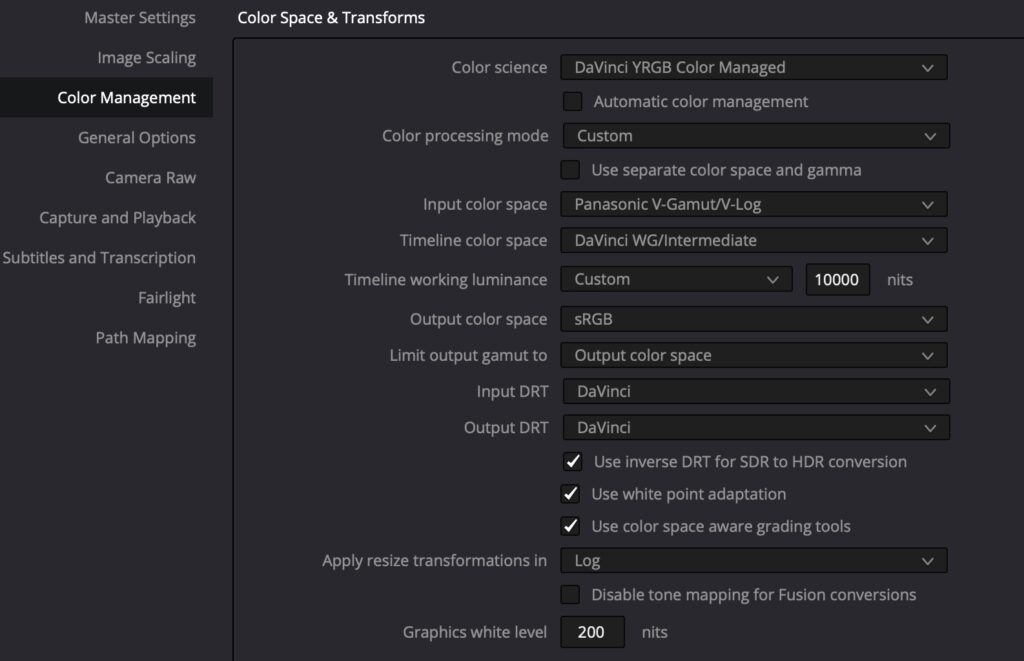Open Timeline working luminance Custom dropdown
This screenshot has height=661, width=1024.
[x=676, y=280]
